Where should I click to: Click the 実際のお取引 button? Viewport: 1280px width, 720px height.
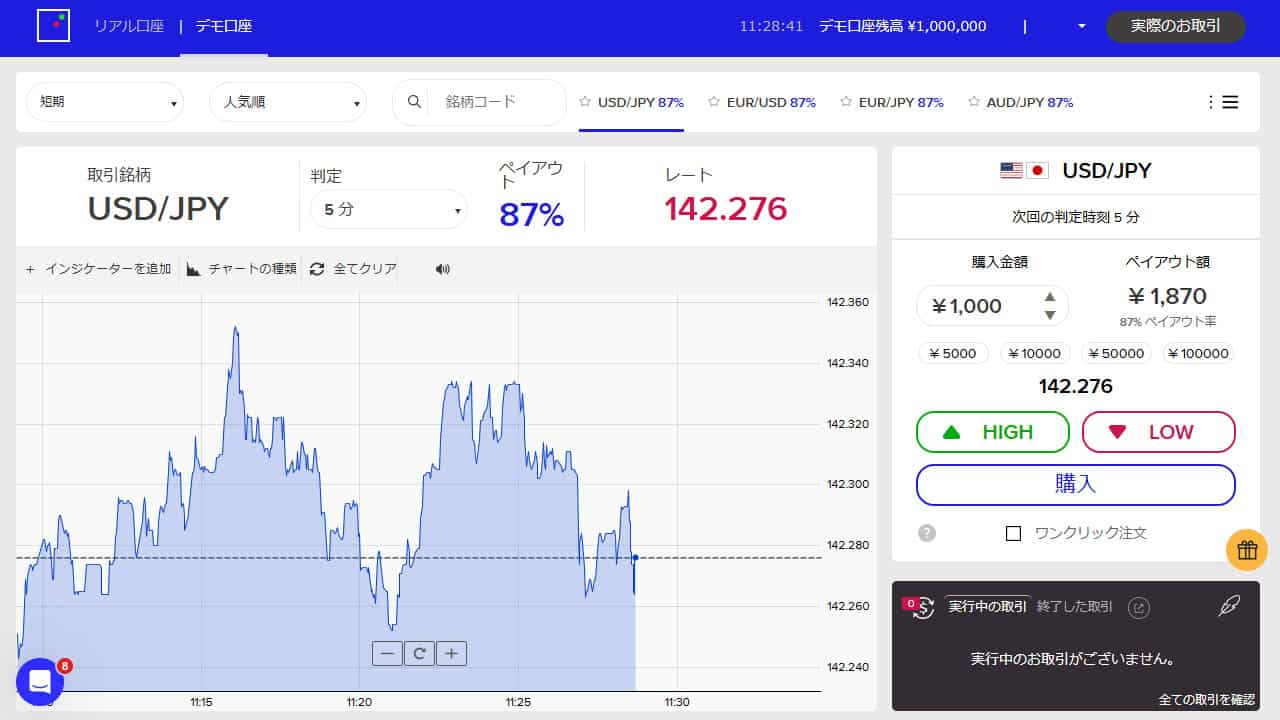click(x=1176, y=27)
